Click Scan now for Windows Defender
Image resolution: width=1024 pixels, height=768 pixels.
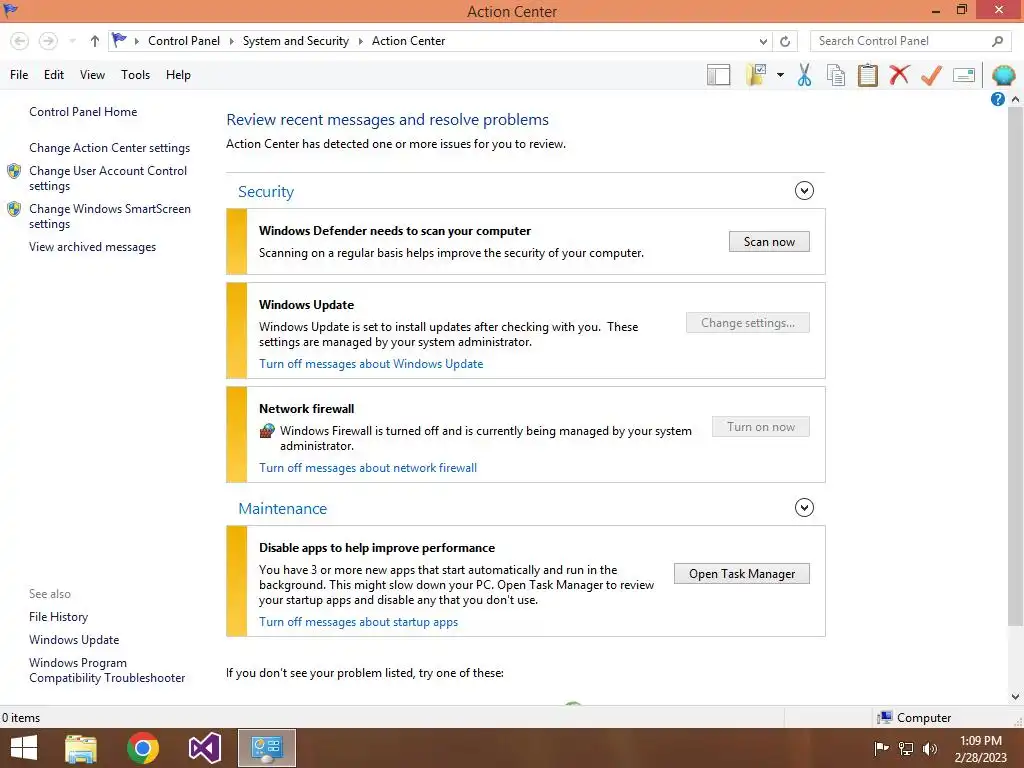pos(769,242)
